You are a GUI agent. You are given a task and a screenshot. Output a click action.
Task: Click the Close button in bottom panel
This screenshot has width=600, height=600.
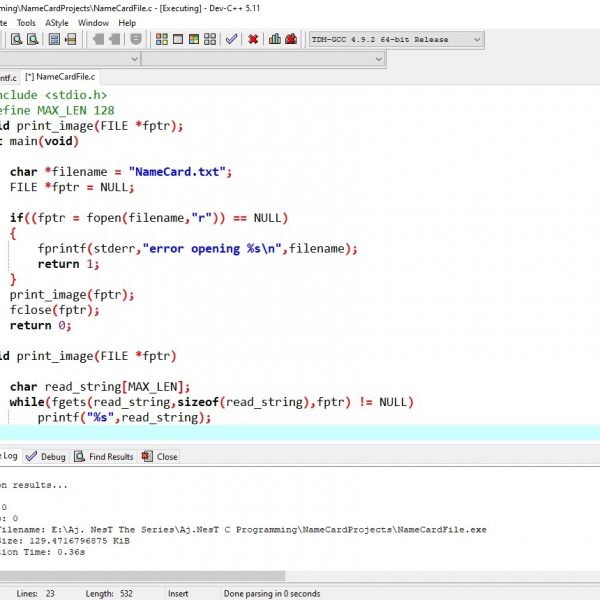pyautogui.click(x=160, y=457)
